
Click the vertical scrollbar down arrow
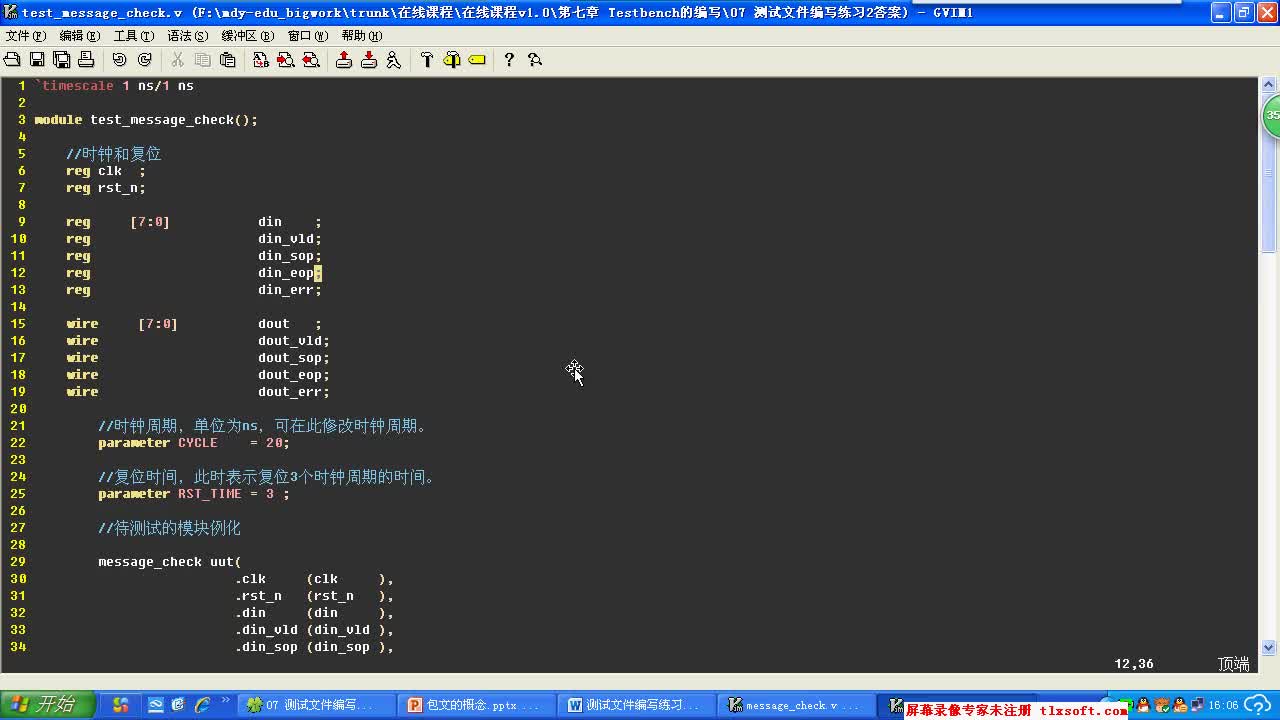(x=1269, y=647)
